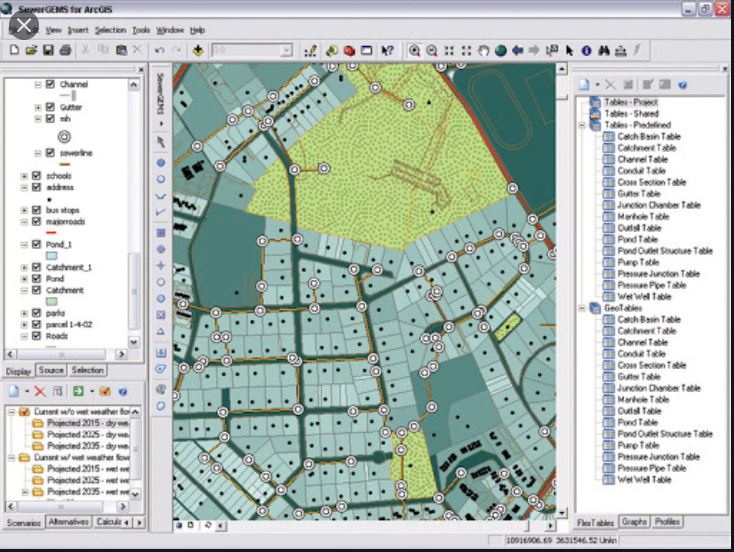Expand the parks layer in table of contents
The height and width of the screenshot is (552, 734).
click(24, 313)
